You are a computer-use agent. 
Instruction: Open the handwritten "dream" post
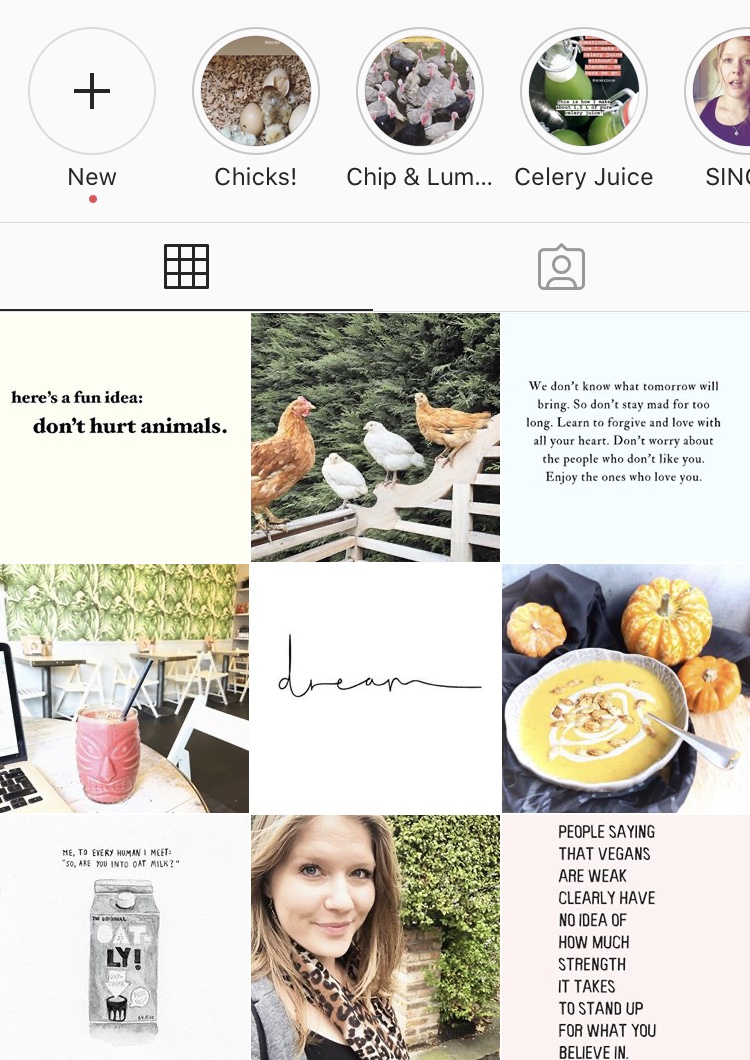[375, 688]
